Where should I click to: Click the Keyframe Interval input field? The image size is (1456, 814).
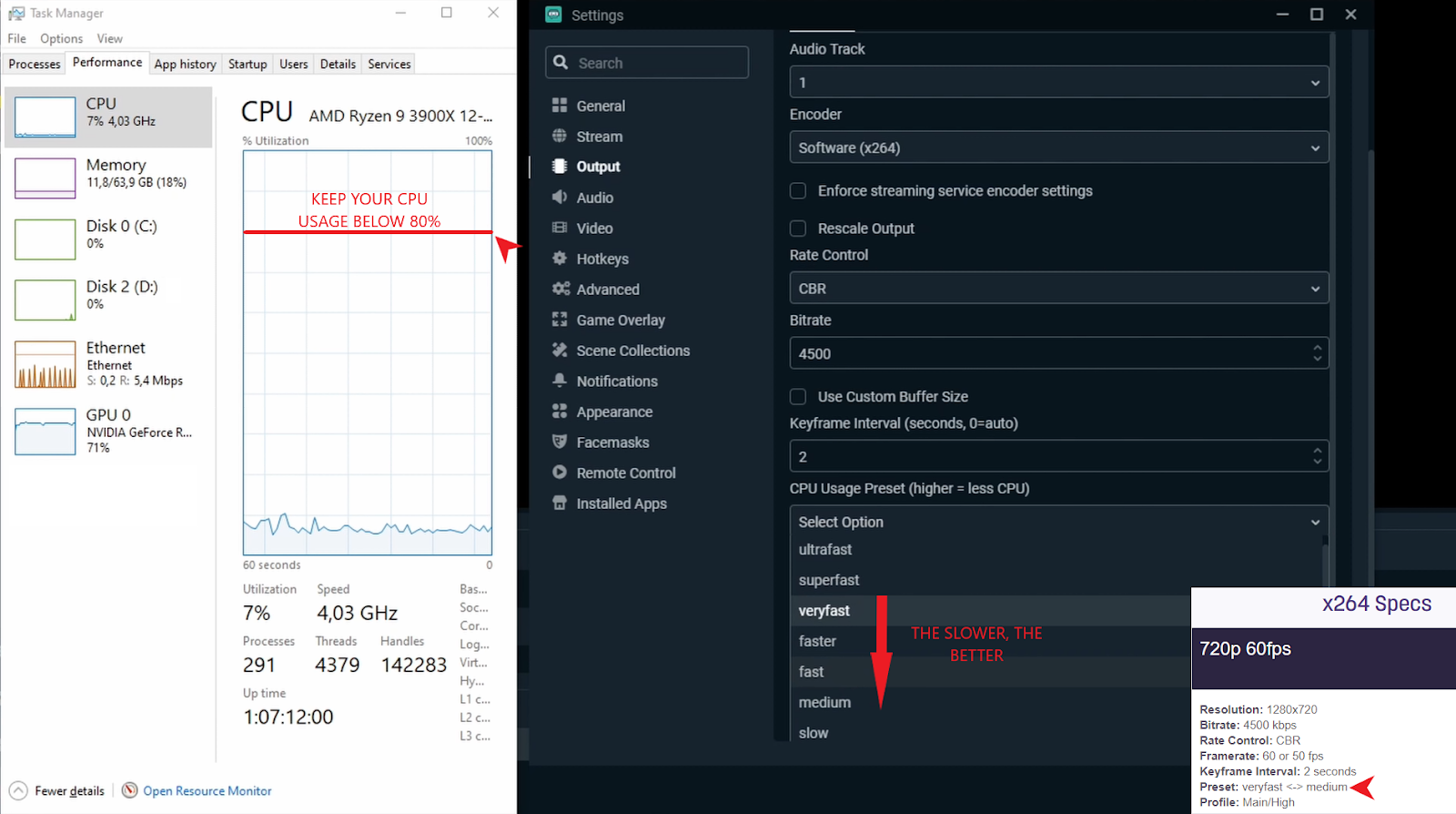click(x=1059, y=456)
